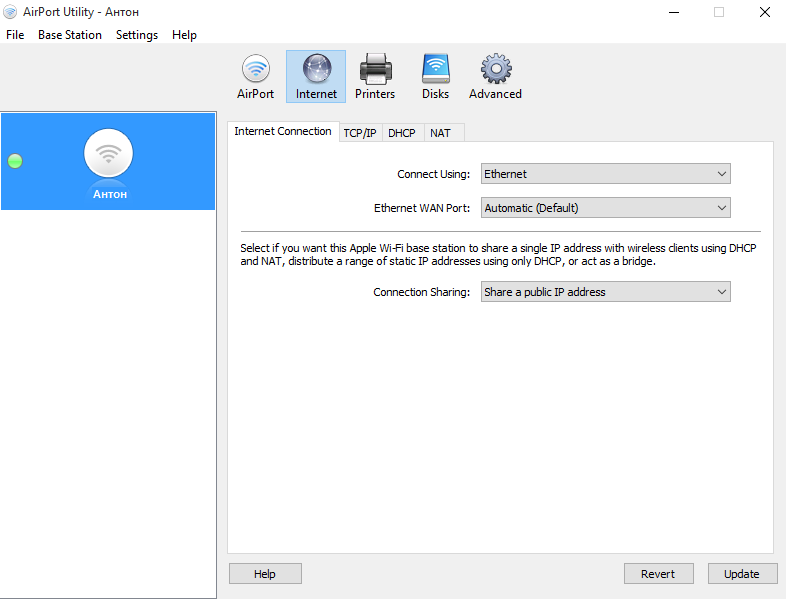Select the Internet toolbar icon

tap(316, 77)
